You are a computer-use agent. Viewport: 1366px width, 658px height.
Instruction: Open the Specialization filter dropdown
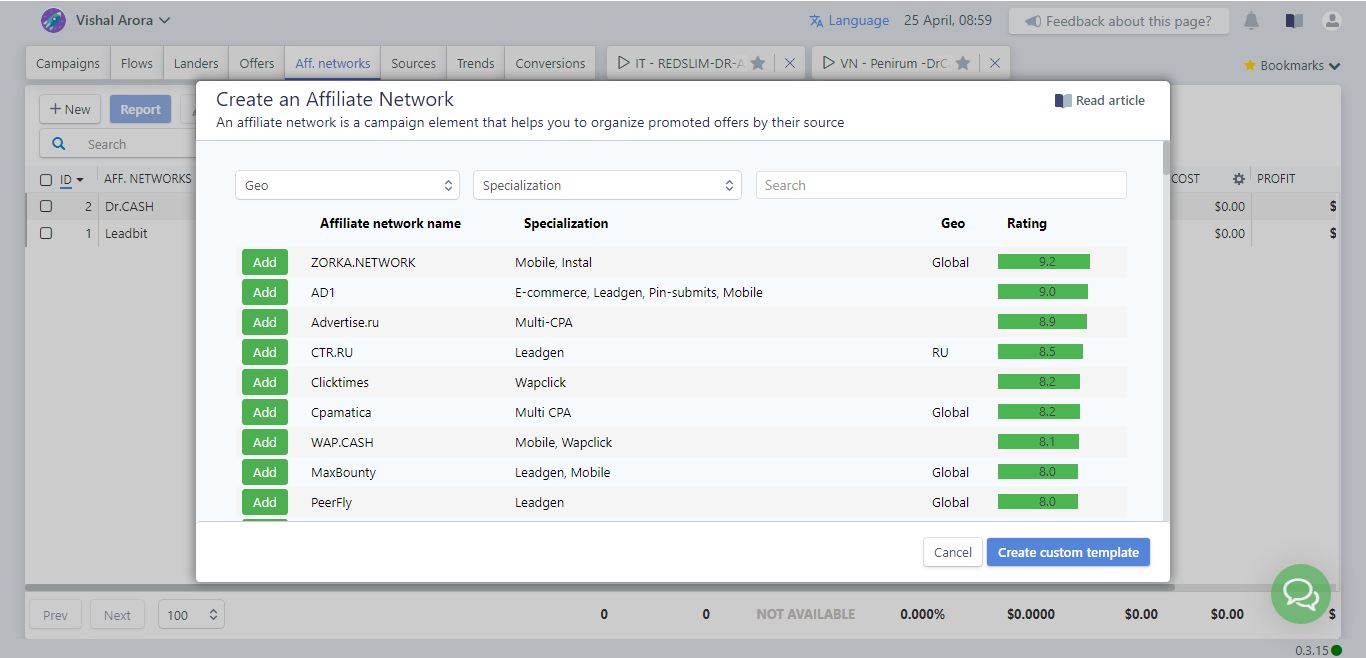coord(607,185)
